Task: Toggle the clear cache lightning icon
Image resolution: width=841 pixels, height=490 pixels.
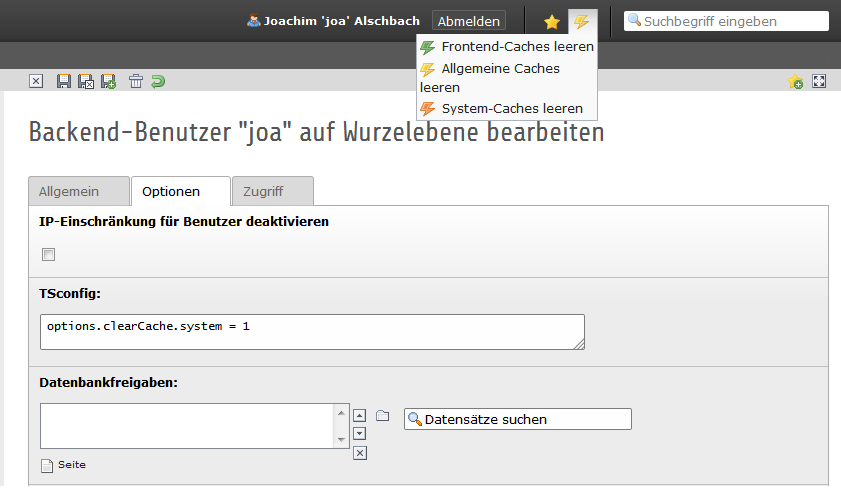Action: click(582, 22)
